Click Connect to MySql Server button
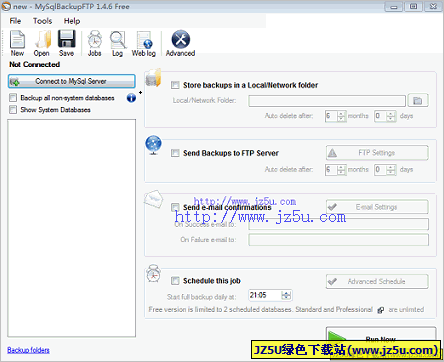This screenshot has width=444, height=362. [72, 81]
